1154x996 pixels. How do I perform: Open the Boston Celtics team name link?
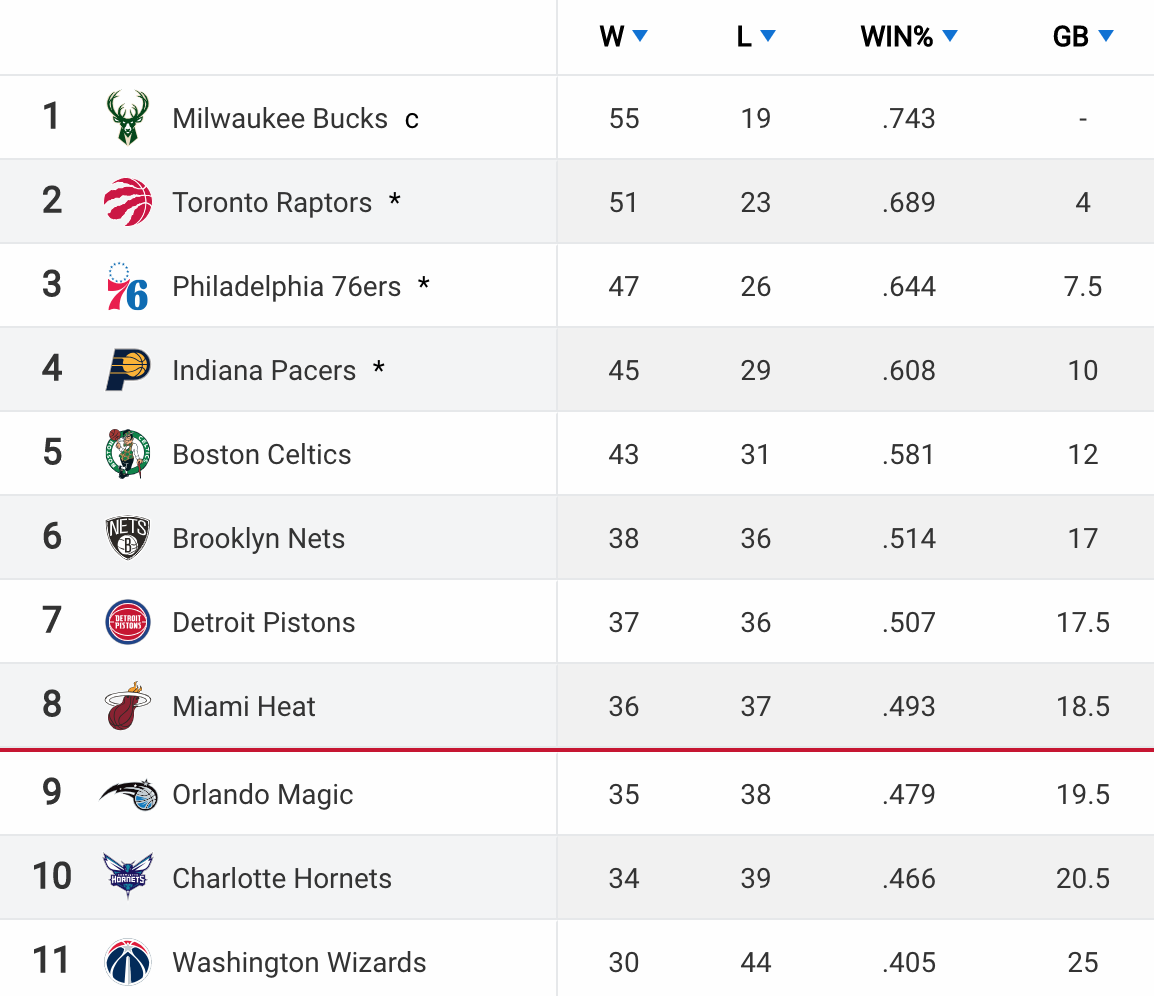click(x=262, y=454)
